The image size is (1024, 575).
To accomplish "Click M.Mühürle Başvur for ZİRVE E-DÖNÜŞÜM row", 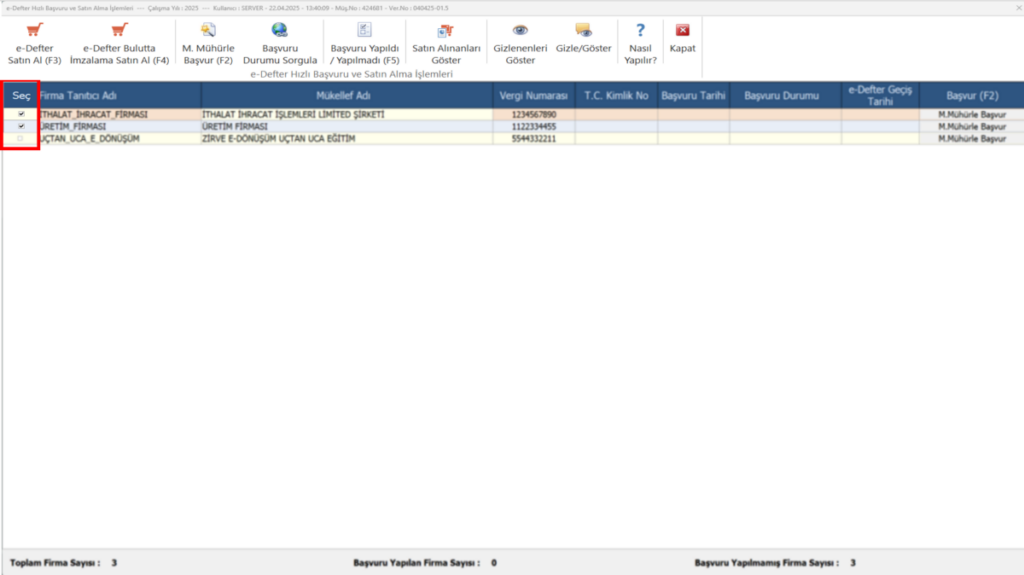I will [x=972, y=139].
